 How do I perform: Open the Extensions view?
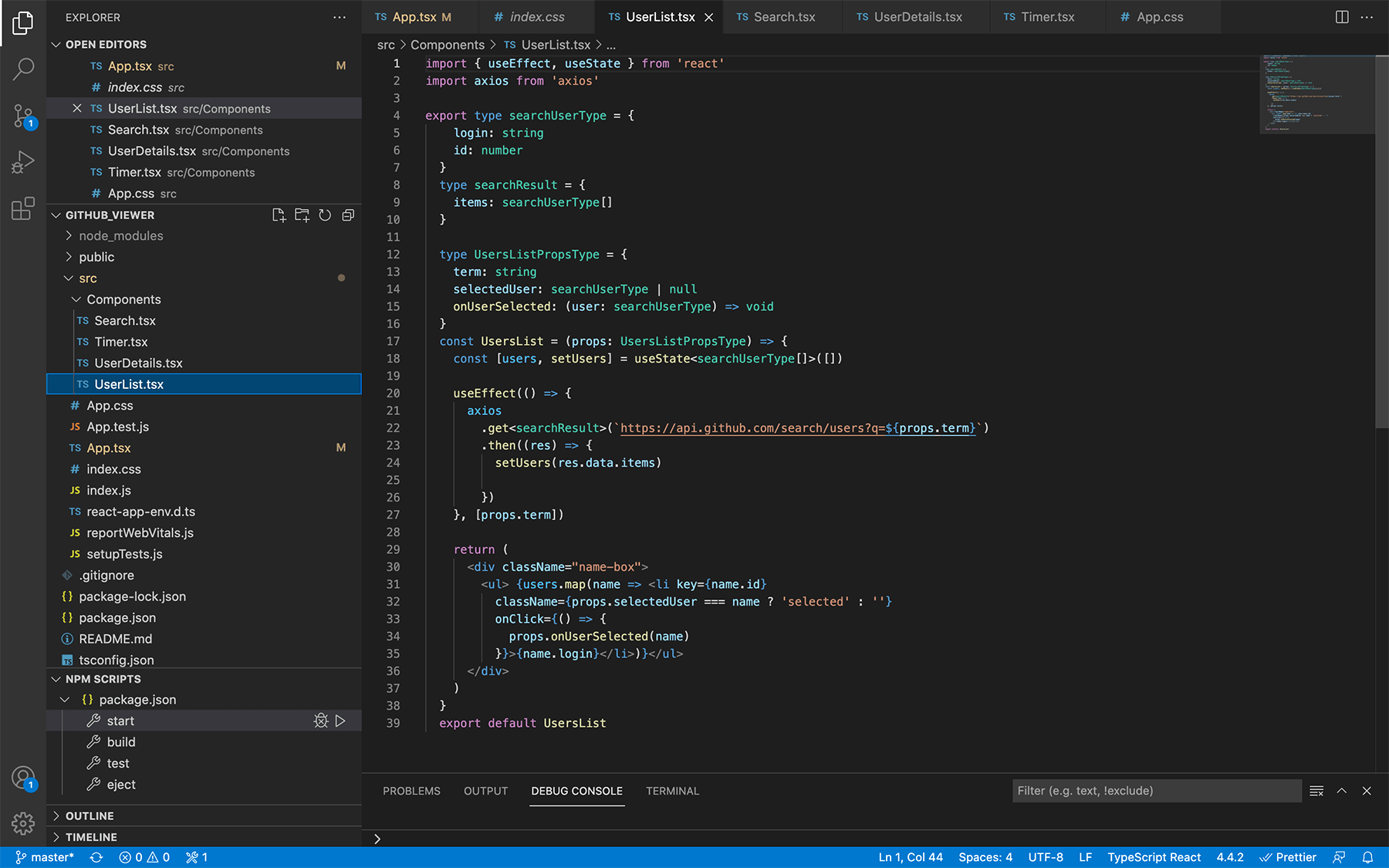pos(23,208)
